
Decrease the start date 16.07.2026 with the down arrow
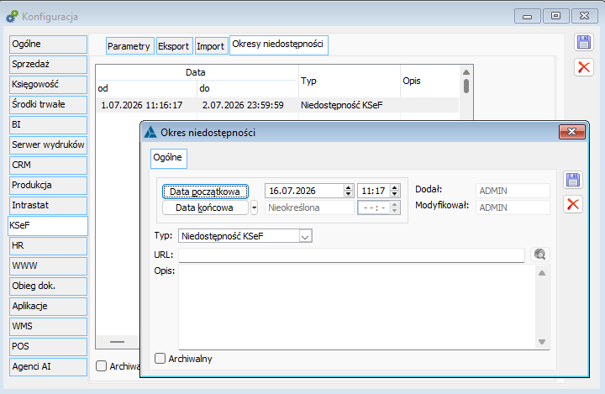(348, 194)
